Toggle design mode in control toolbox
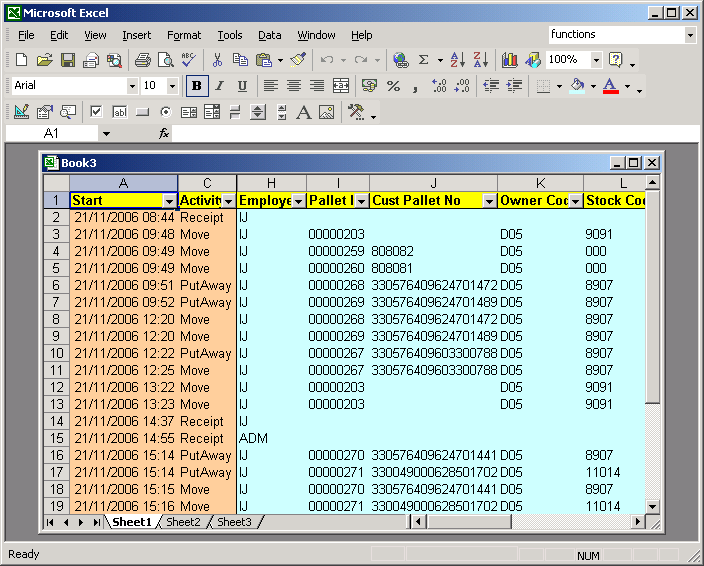704x566 pixels. pyautogui.click(x=21, y=112)
